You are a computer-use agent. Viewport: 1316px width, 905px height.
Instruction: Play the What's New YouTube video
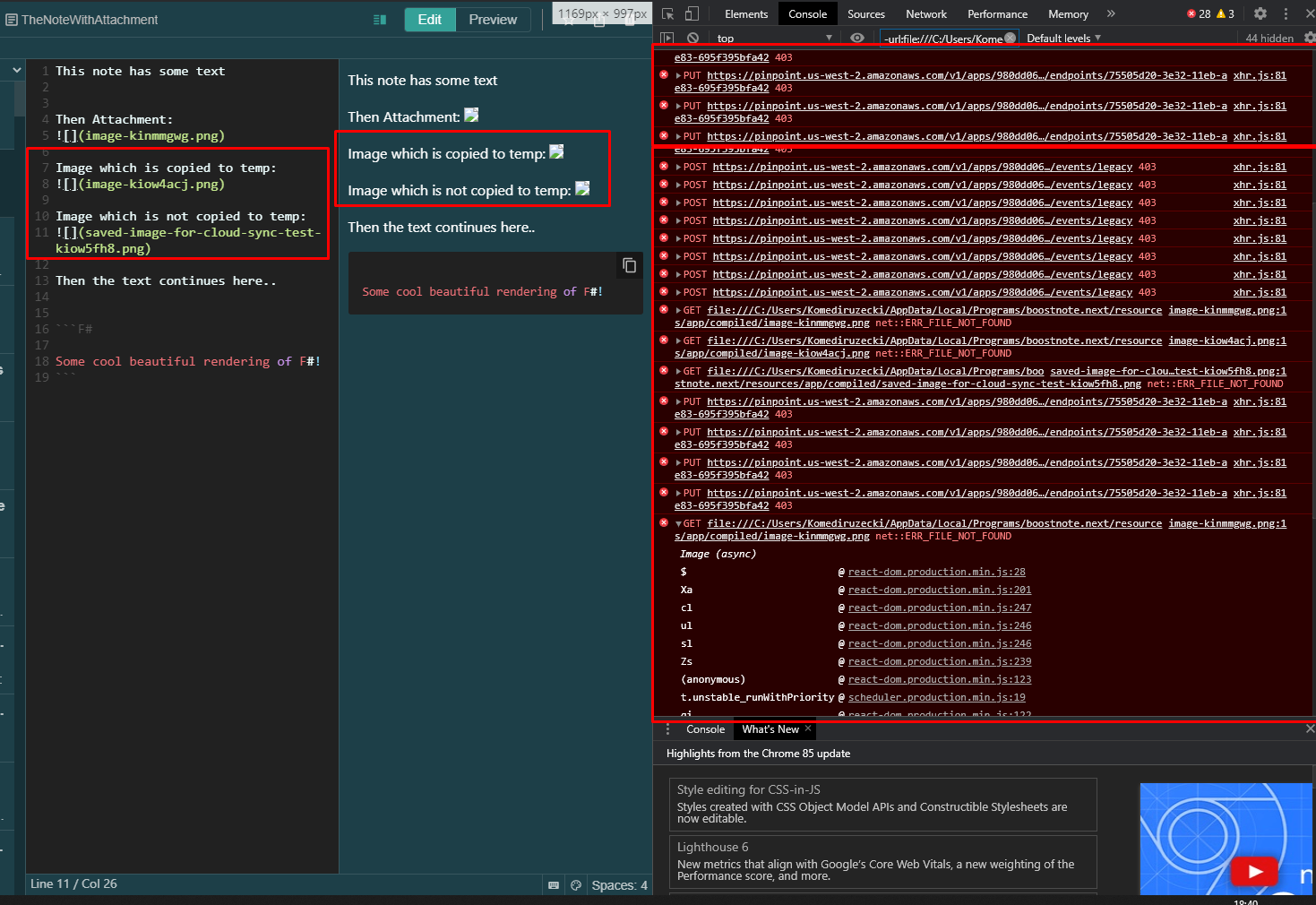coord(1254,871)
